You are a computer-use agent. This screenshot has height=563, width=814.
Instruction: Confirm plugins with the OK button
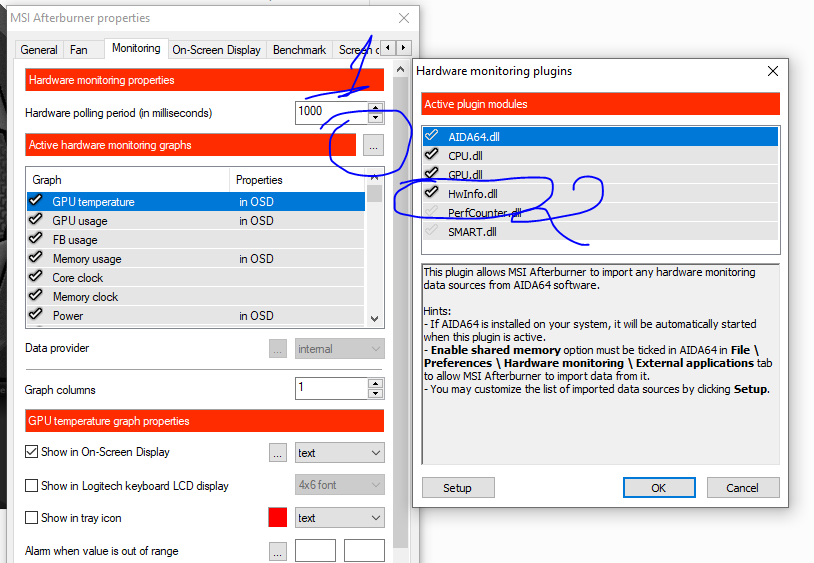tap(659, 488)
